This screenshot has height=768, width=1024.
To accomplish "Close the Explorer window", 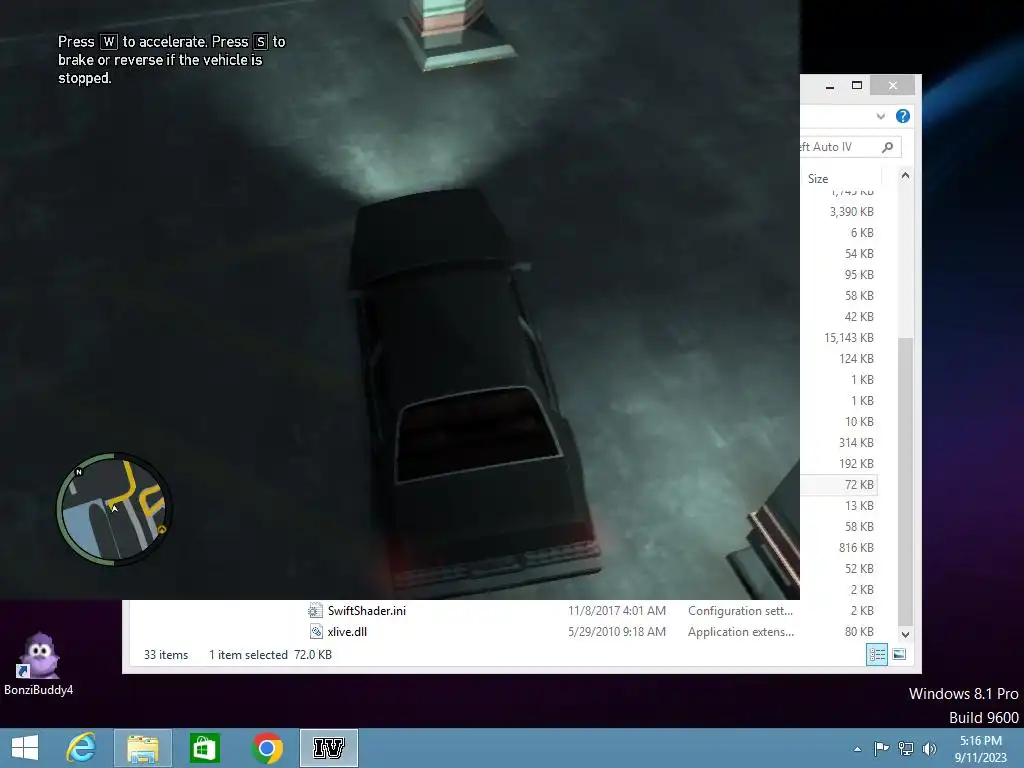I will pyautogui.click(x=893, y=86).
